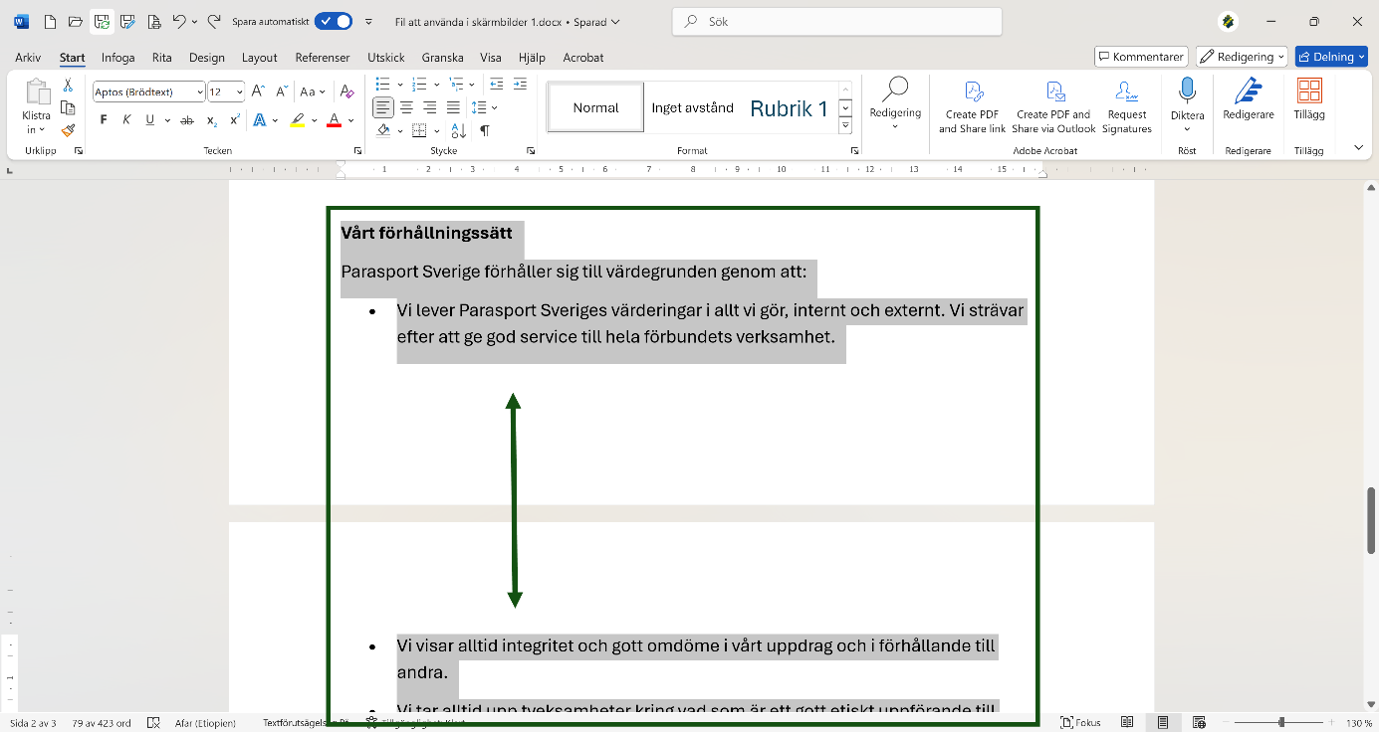This screenshot has height=736, width=1384.
Task: Apply yellow text highlight color
Action: point(297,120)
